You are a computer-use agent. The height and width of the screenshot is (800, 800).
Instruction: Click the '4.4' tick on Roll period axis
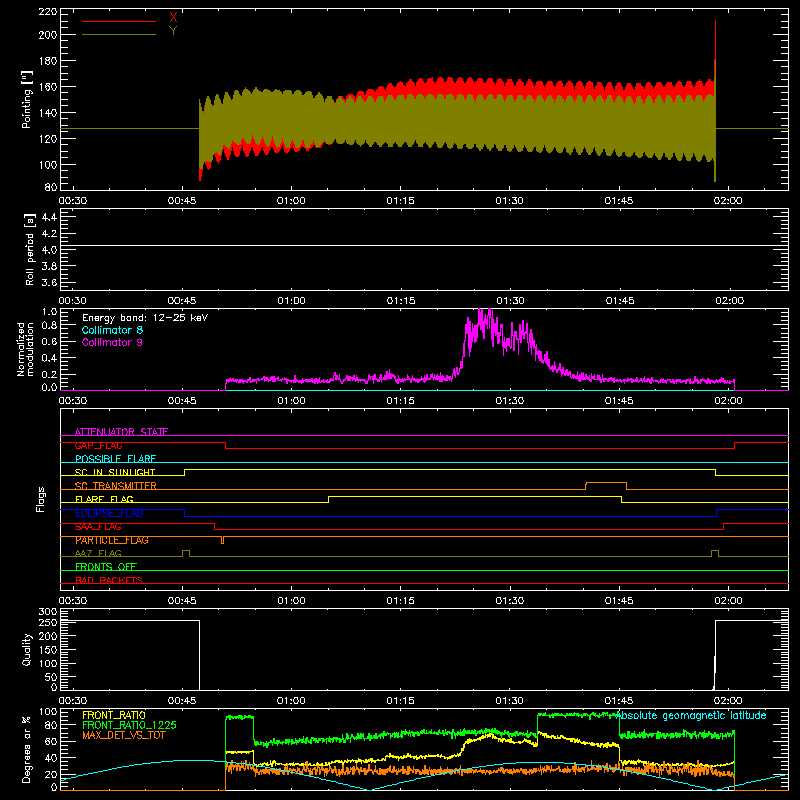tap(49, 217)
